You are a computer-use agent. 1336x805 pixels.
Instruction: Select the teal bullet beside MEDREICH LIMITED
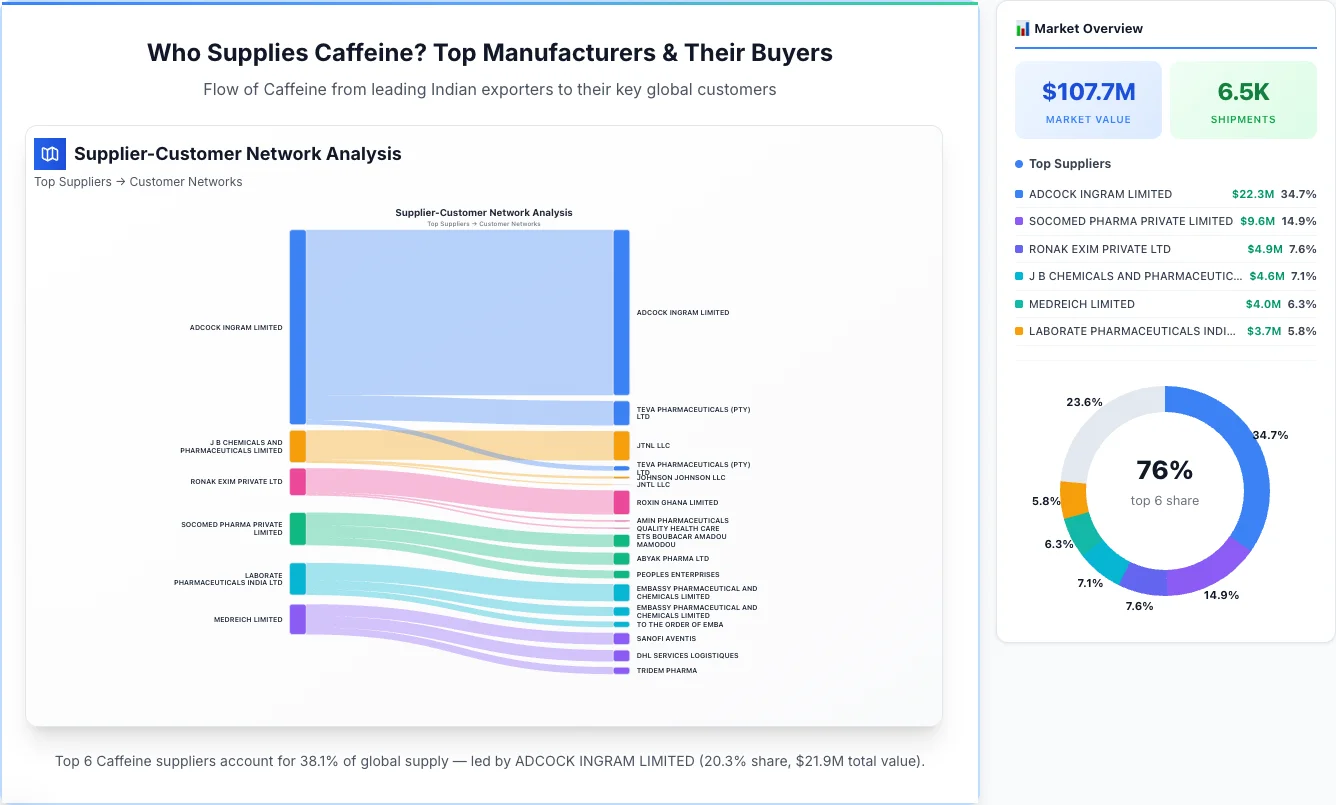1017,303
